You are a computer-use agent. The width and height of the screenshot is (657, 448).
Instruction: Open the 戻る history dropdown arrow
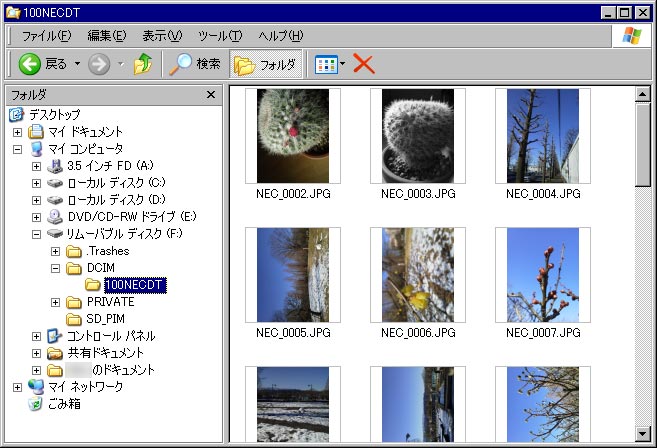coord(78,64)
